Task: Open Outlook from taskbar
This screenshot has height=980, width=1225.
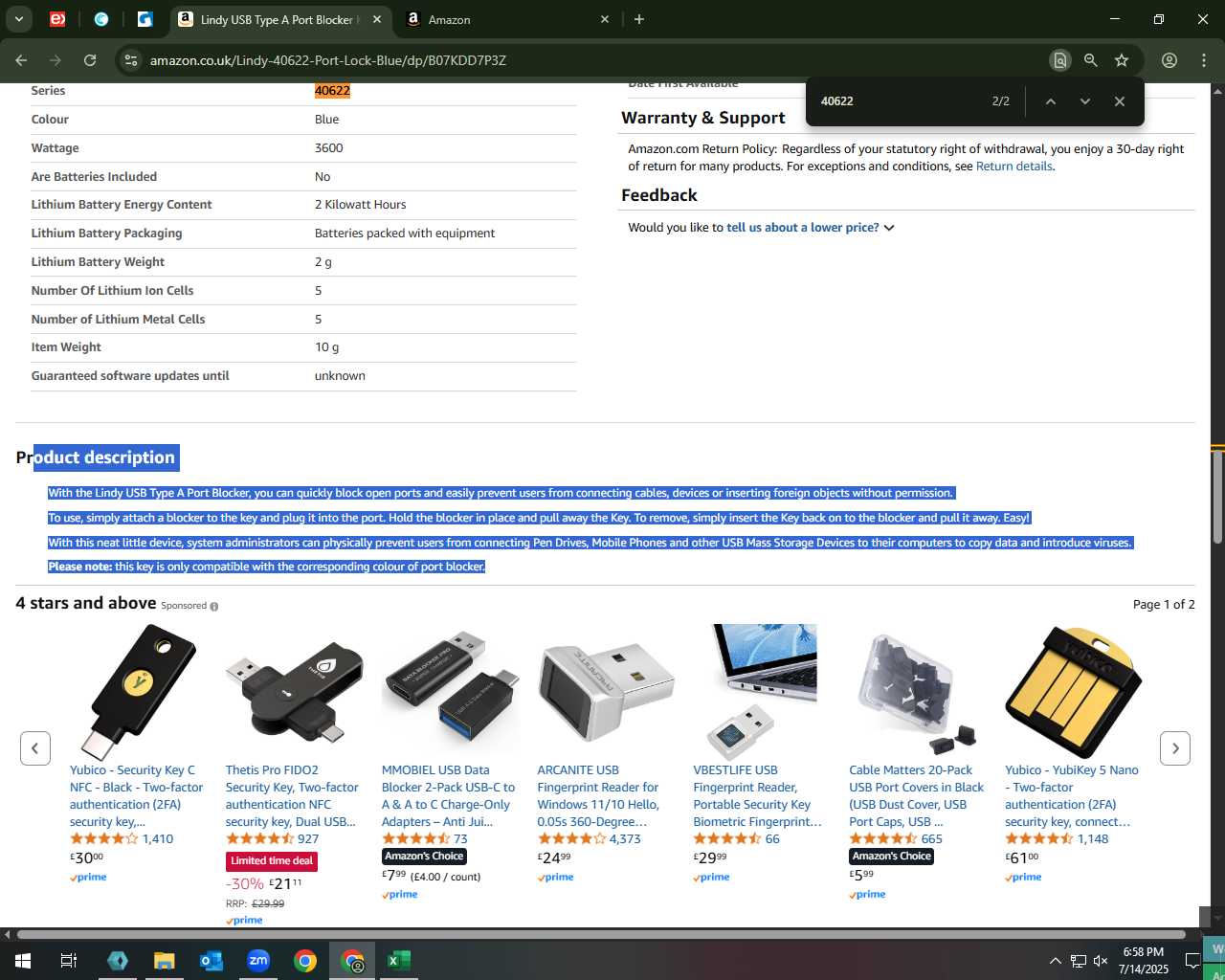Action: pos(212,961)
